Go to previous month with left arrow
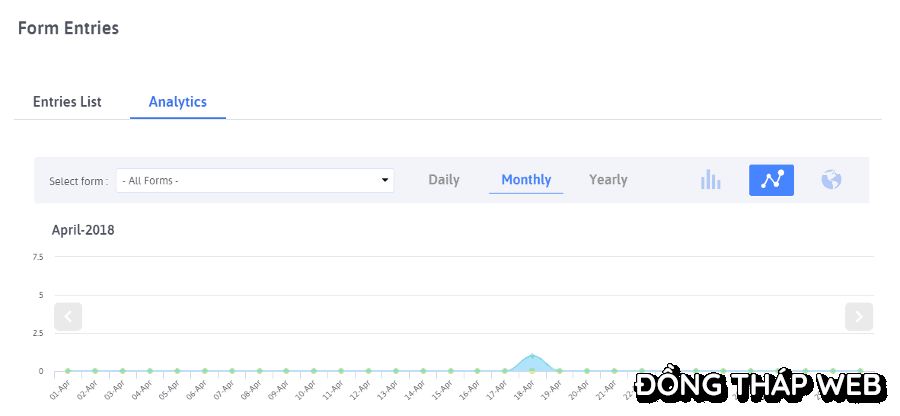 click(68, 316)
